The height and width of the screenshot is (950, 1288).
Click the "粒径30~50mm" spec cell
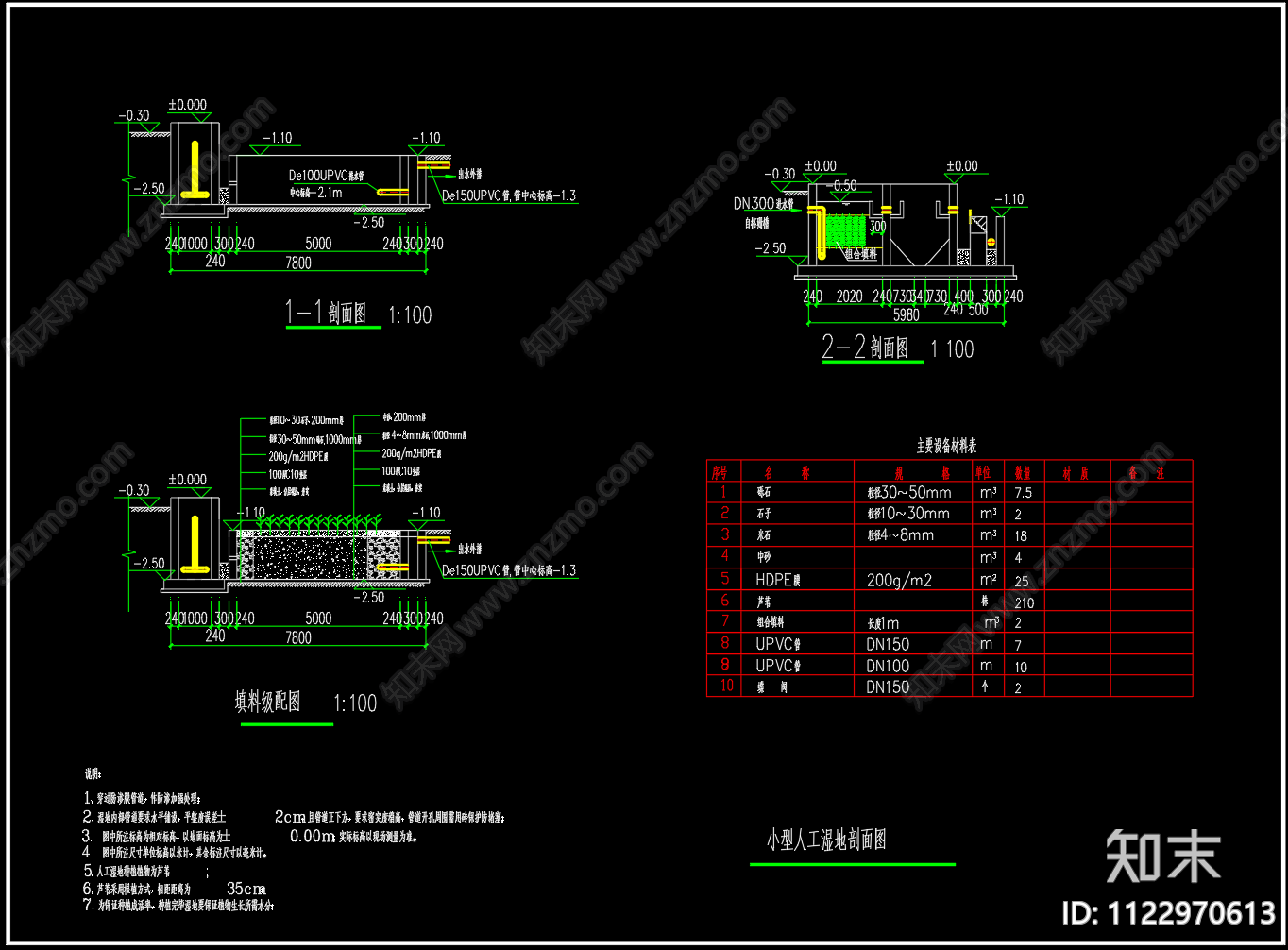point(908,493)
